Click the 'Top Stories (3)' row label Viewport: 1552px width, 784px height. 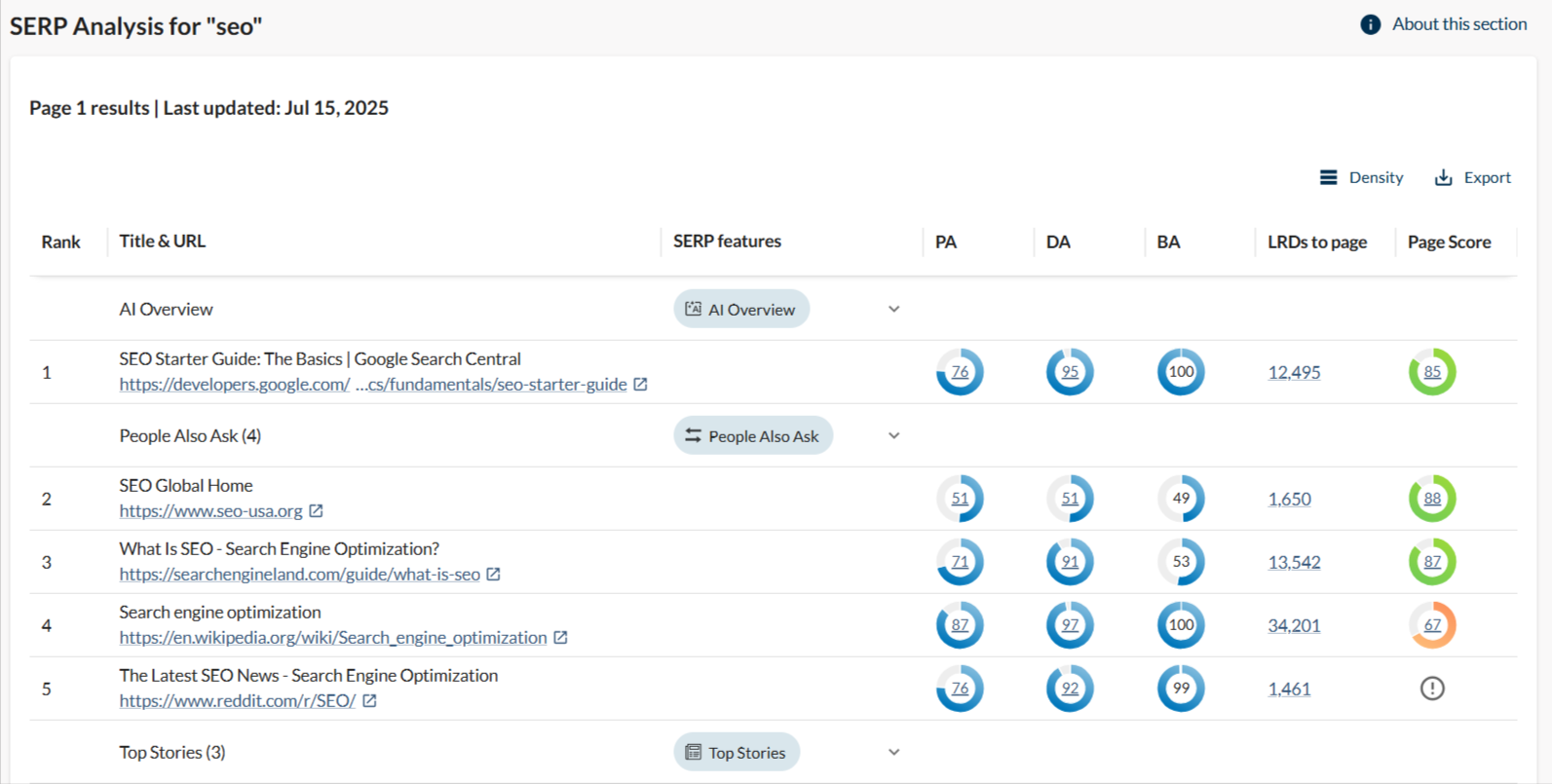[172, 752]
